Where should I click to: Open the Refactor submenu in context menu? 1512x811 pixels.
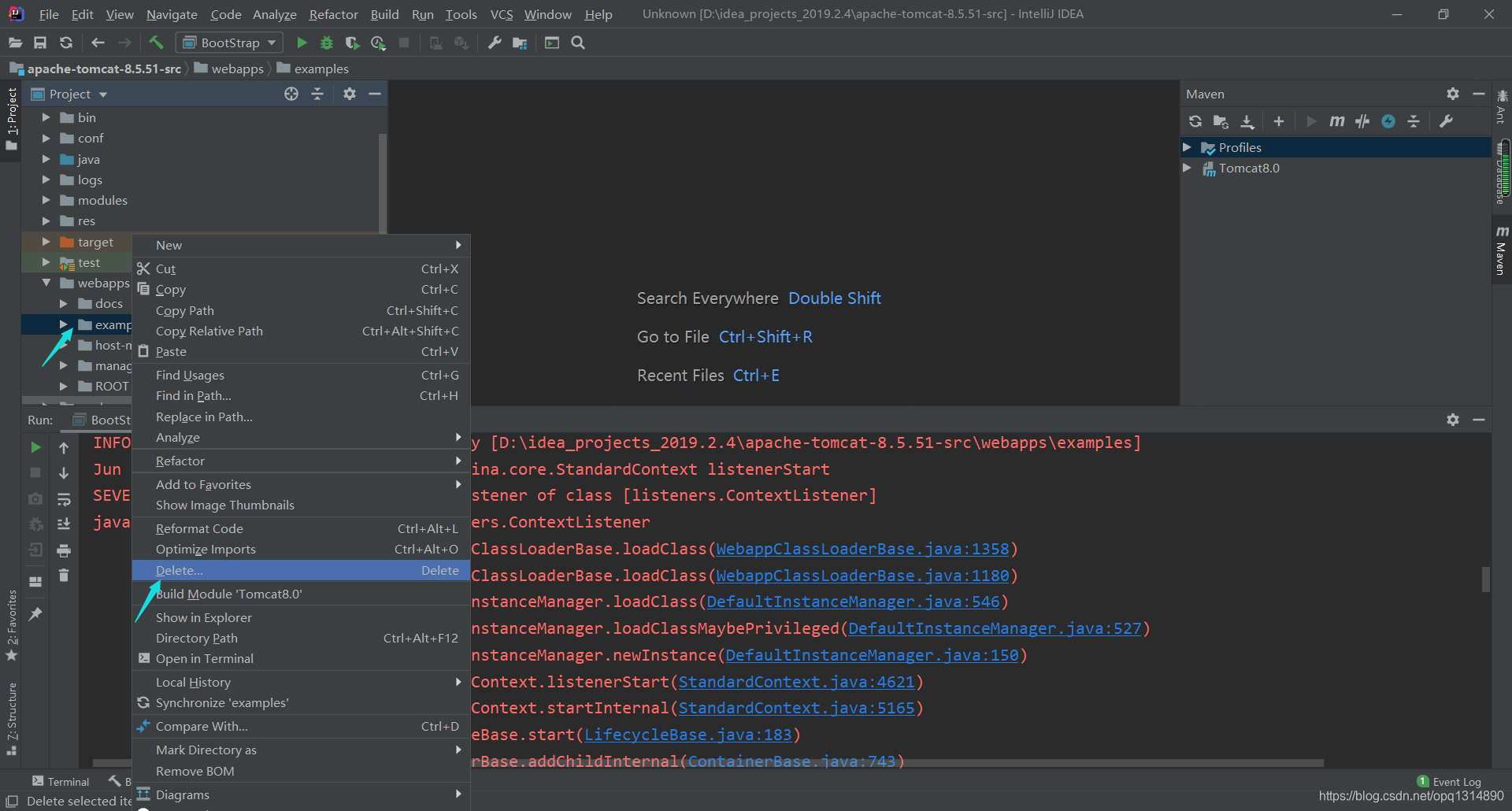301,461
